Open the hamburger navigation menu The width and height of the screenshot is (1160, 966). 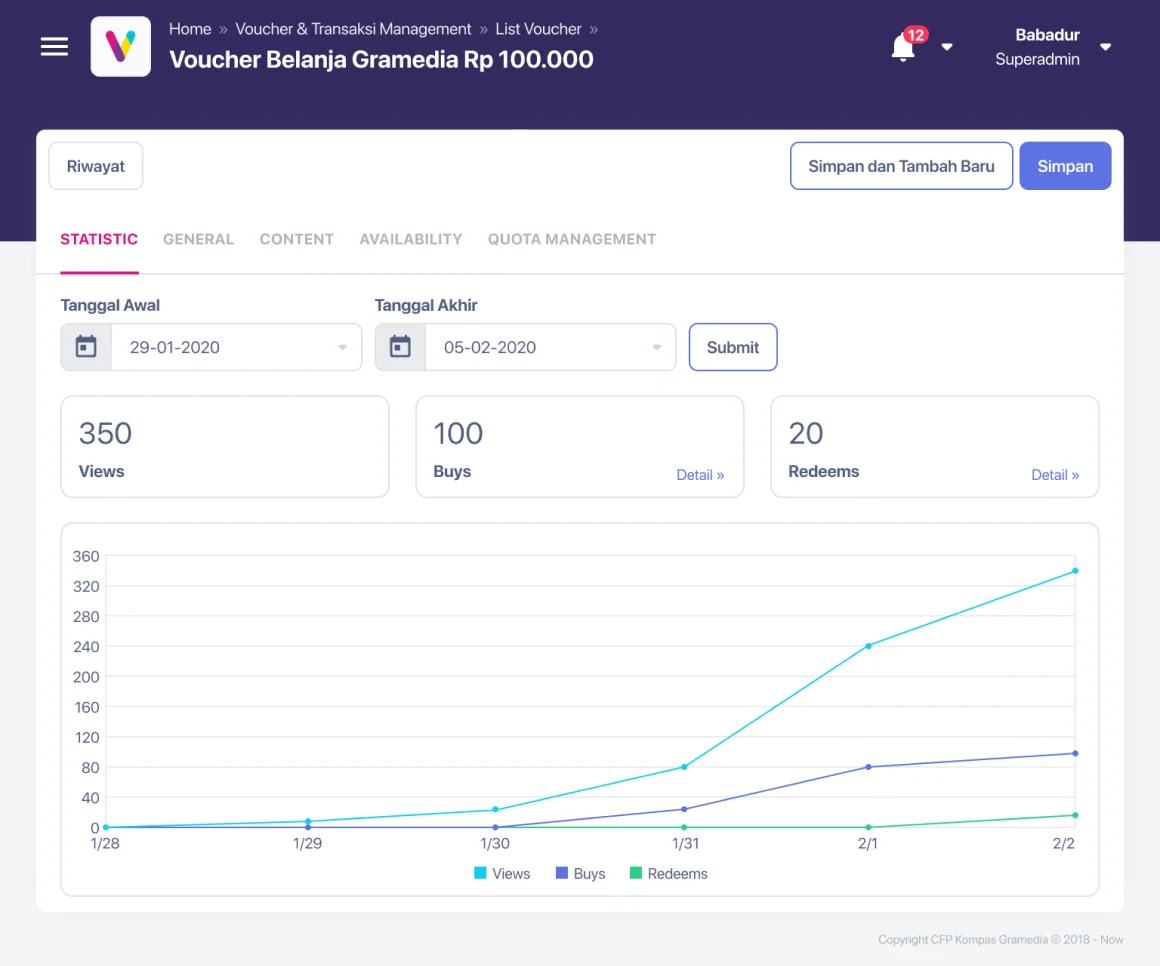[54, 47]
